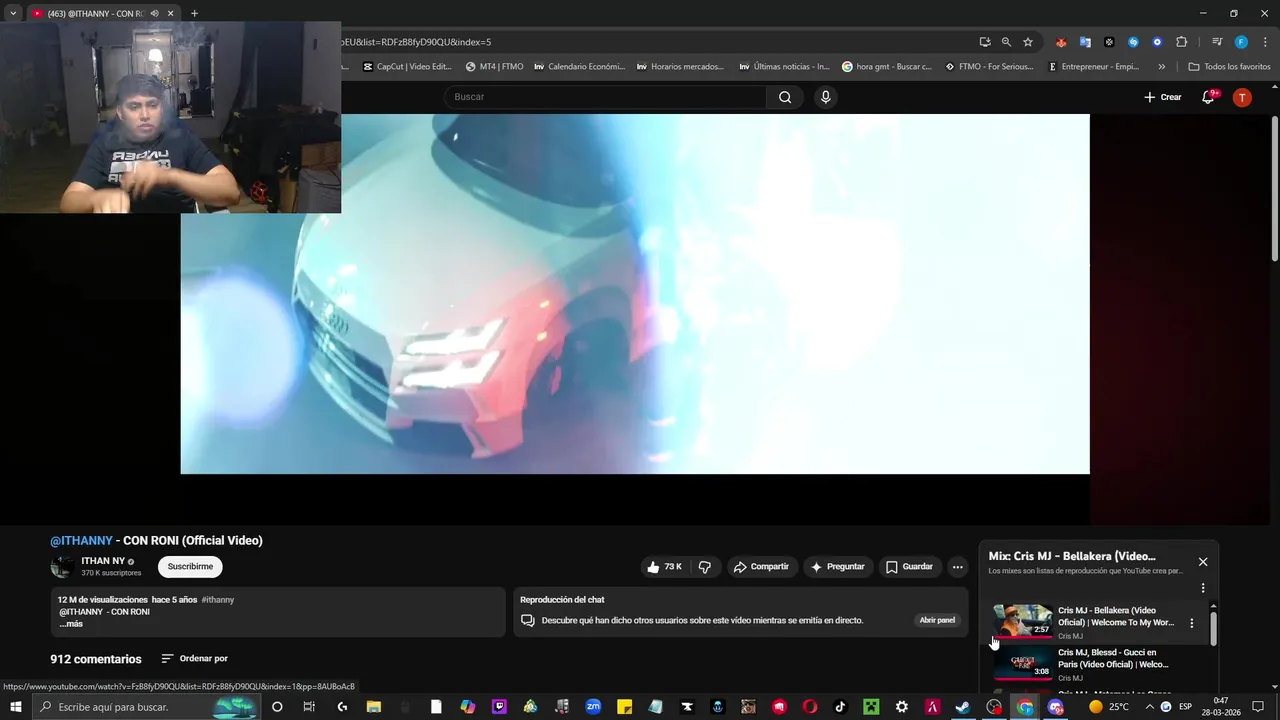Open the MT4 | FTMO bookmark

click(x=494, y=67)
